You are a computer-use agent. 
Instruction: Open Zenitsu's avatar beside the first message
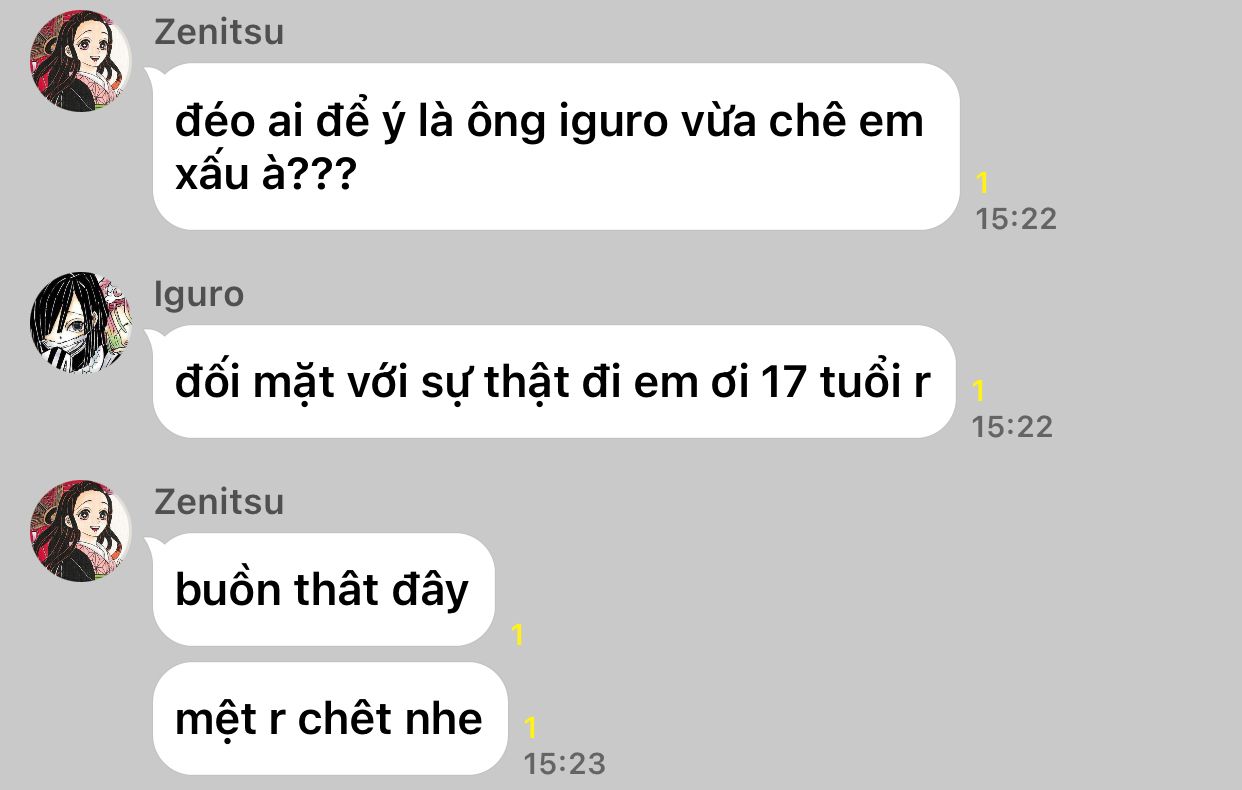tap(81, 62)
